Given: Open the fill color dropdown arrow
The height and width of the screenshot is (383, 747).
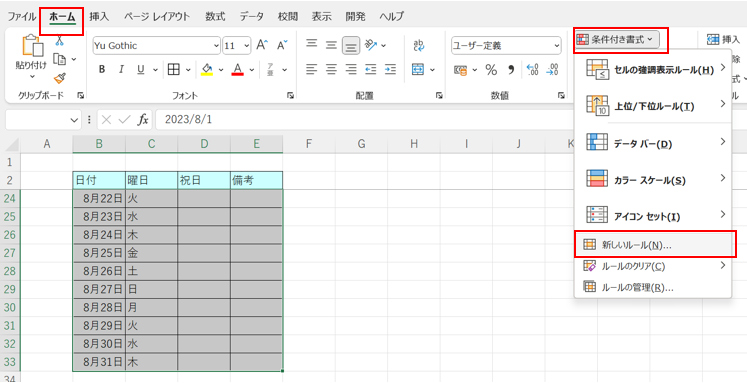Looking at the screenshot, I should (221, 70).
